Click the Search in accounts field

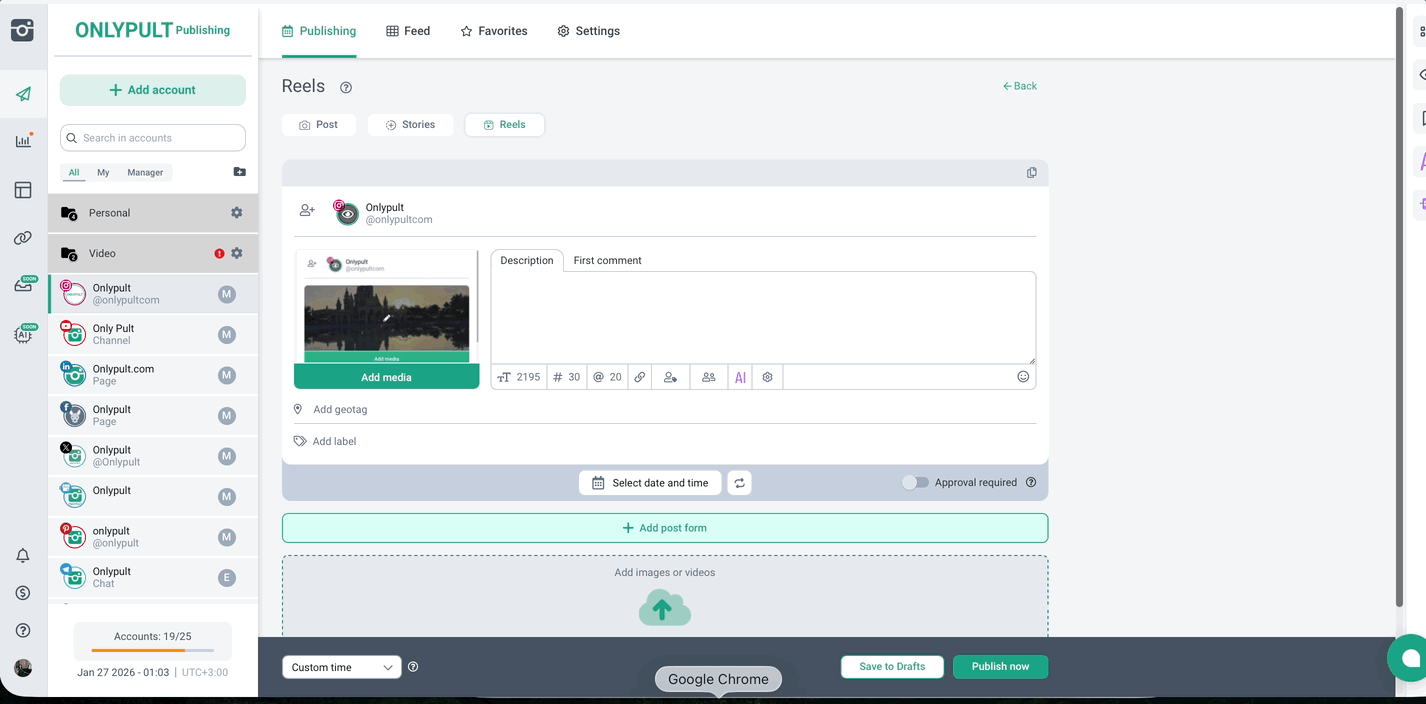[153, 138]
